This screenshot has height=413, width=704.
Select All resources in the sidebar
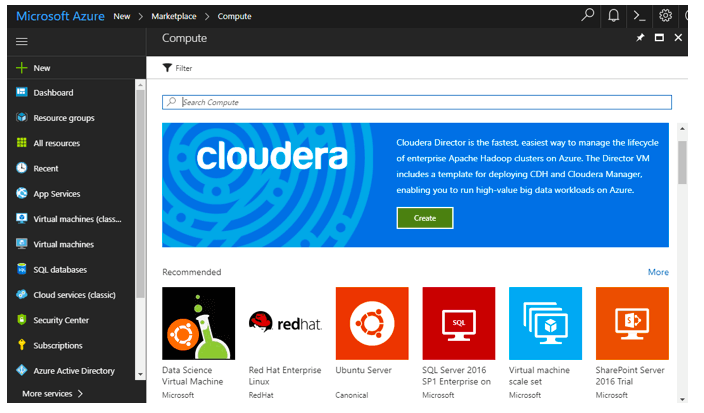(57, 143)
